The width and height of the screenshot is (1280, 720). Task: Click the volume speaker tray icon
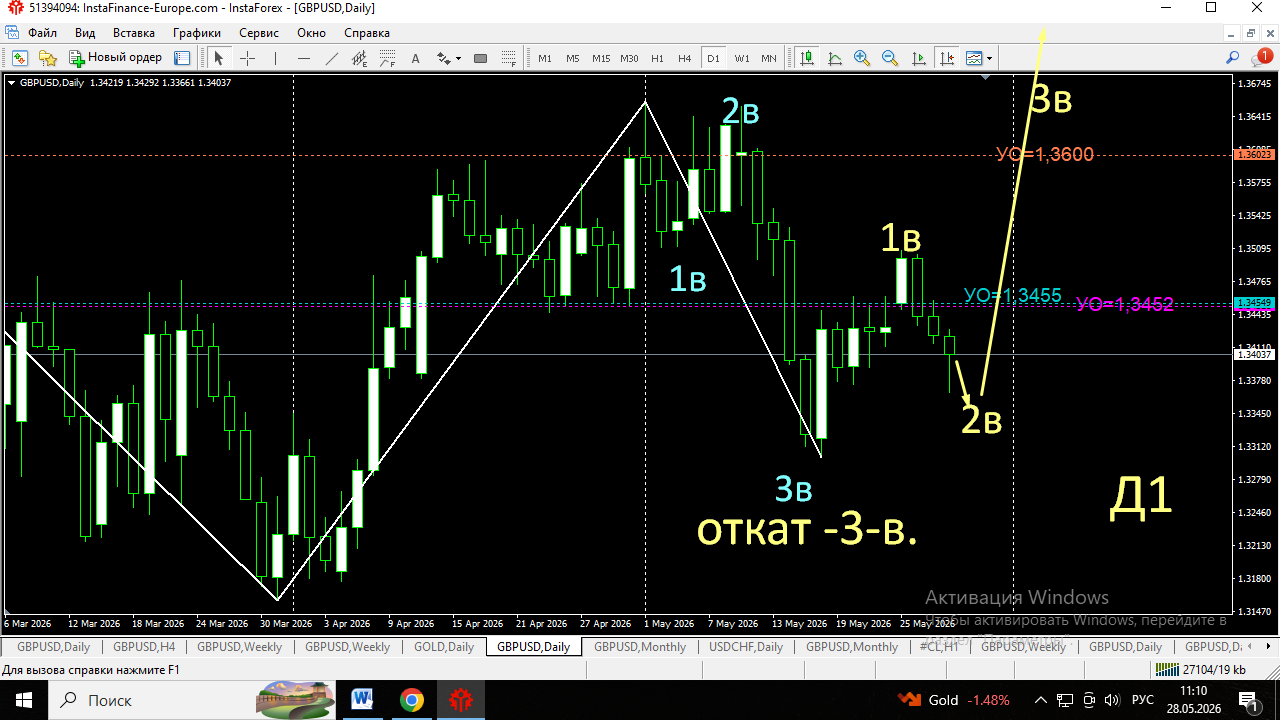[1112, 700]
